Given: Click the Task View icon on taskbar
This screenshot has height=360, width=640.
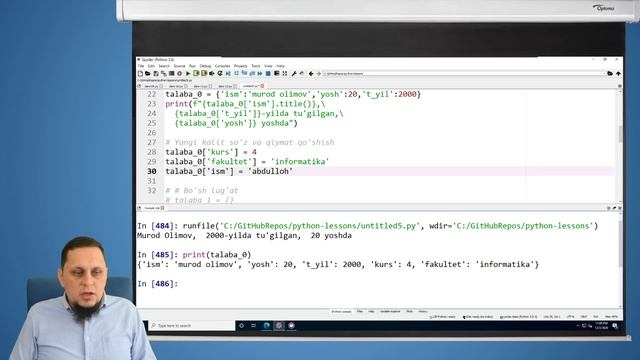Looking at the screenshot, I should click(x=253, y=326).
